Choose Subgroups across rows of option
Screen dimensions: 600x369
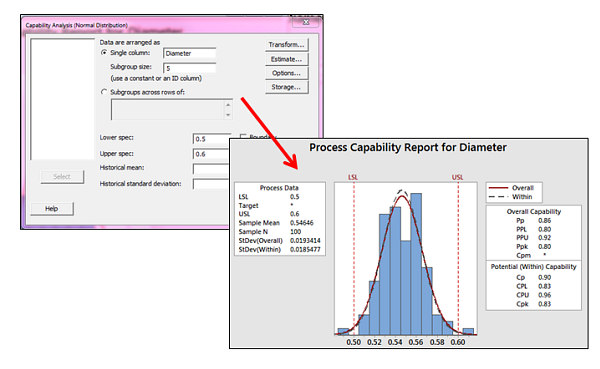click(104, 92)
